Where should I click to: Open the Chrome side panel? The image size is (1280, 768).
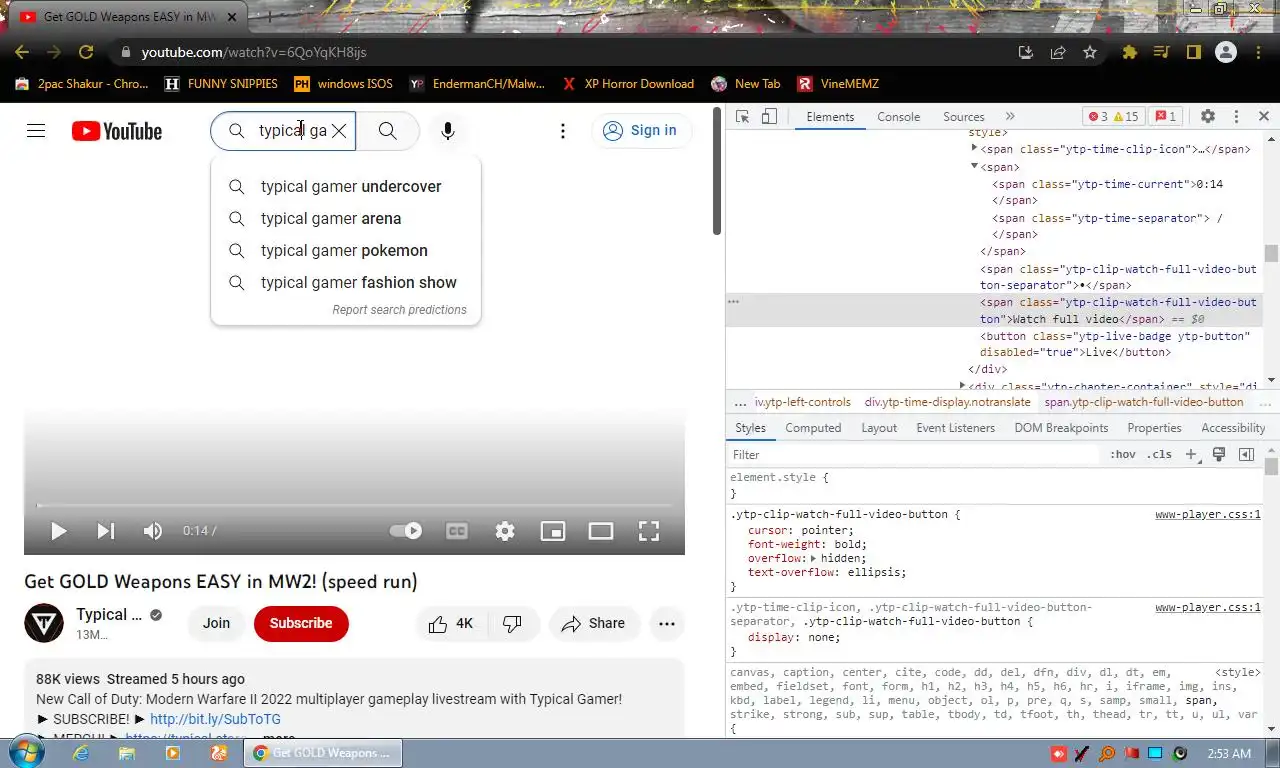[1193, 52]
